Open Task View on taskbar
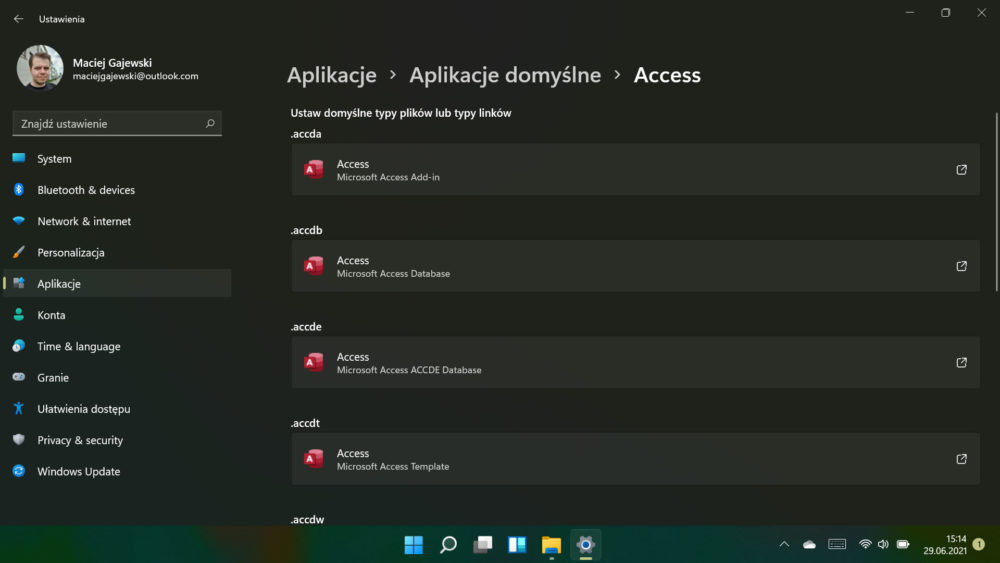 (x=483, y=545)
